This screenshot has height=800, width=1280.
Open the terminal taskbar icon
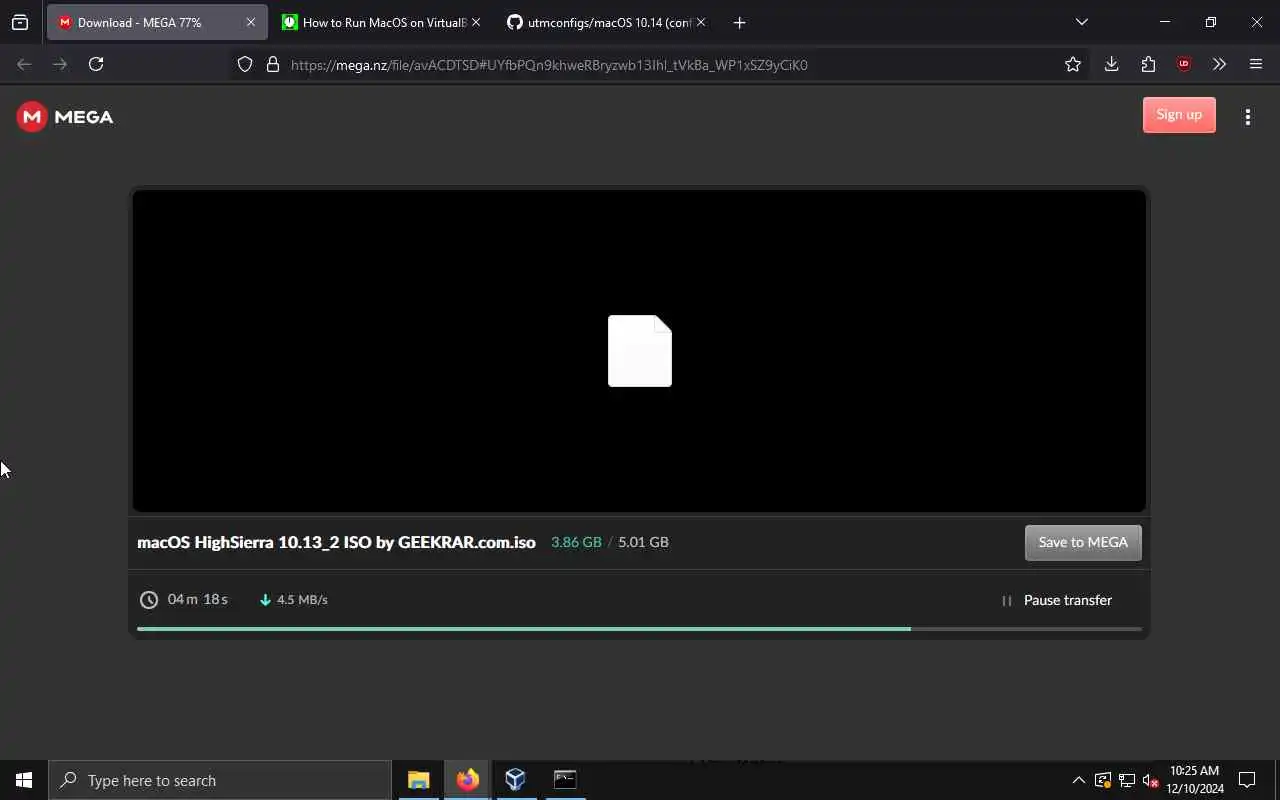pos(565,780)
